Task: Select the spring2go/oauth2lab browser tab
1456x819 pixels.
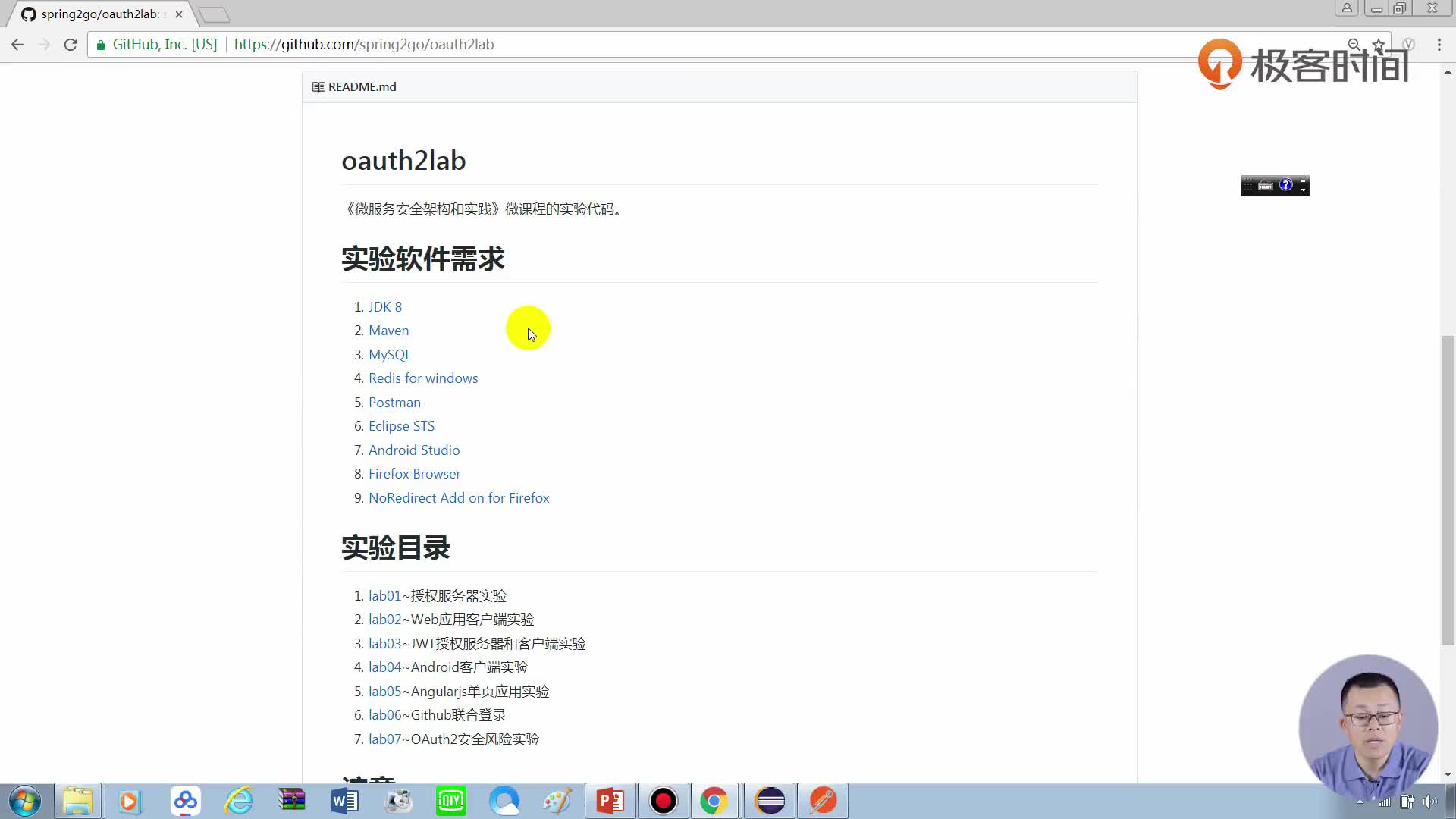Action: (91, 14)
